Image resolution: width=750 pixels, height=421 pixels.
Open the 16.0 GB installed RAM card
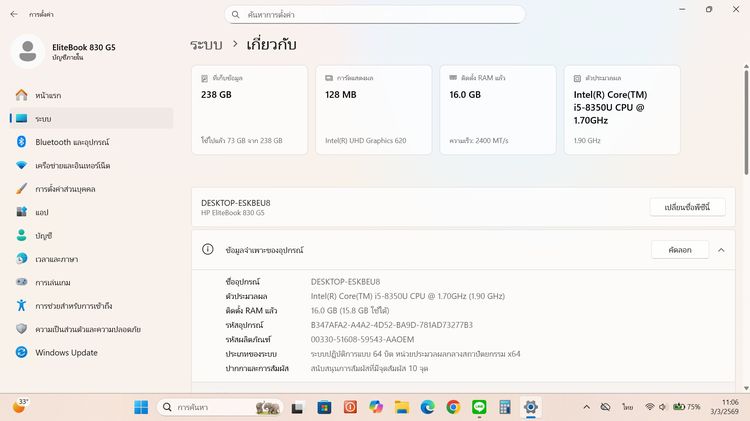[498, 110]
